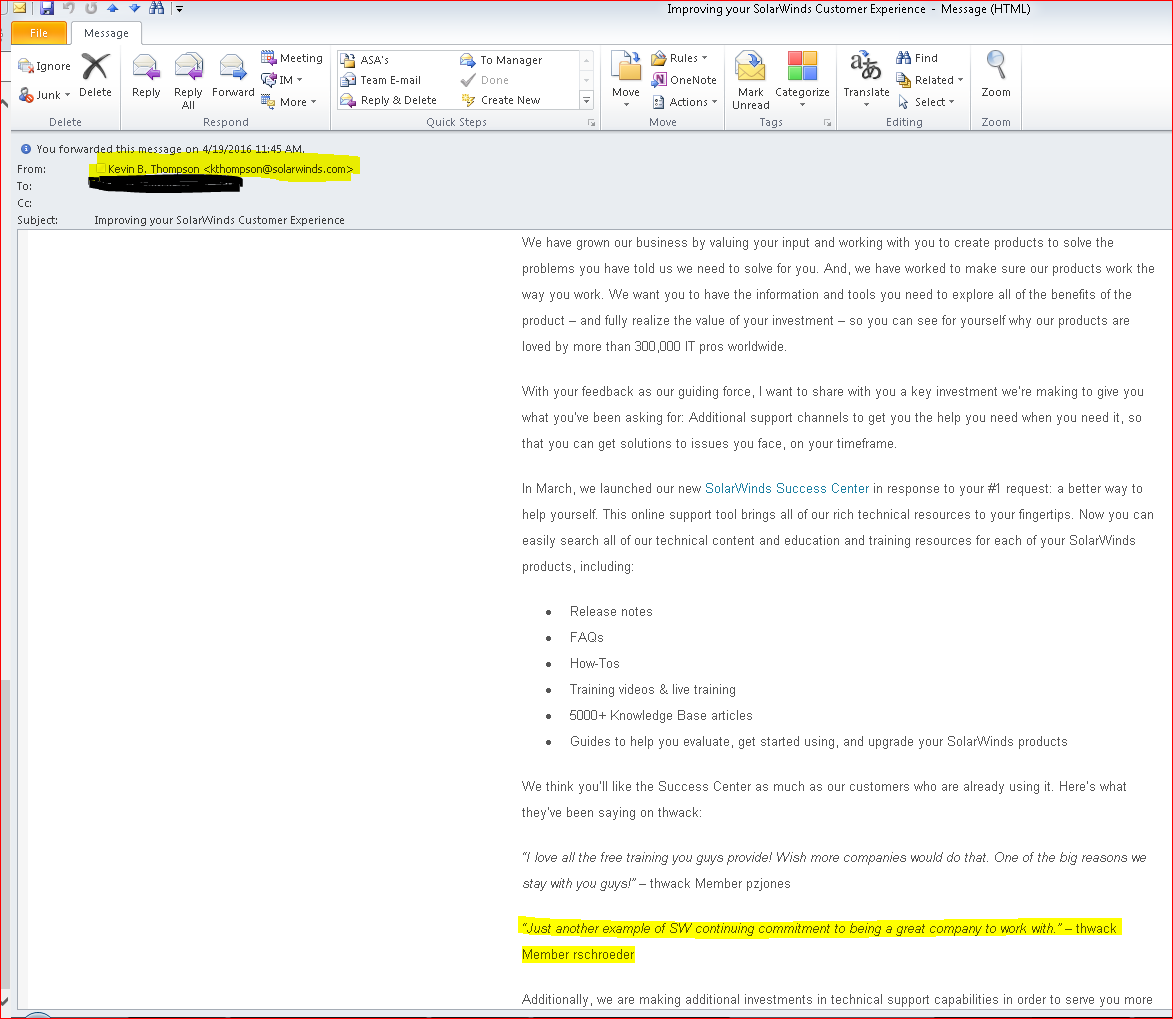Expand the Quick Steps gallery
This screenshot has width=1173, height=1019.
pos(586,100)
